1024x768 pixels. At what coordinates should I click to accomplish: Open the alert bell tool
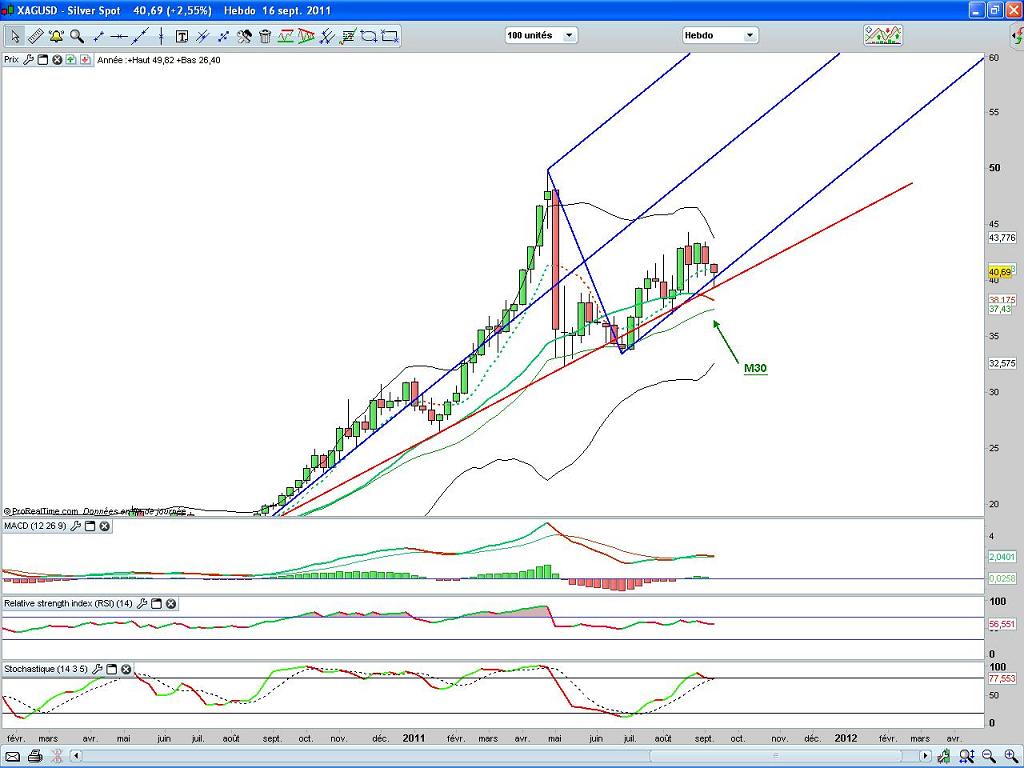click(x=56, y=36)
